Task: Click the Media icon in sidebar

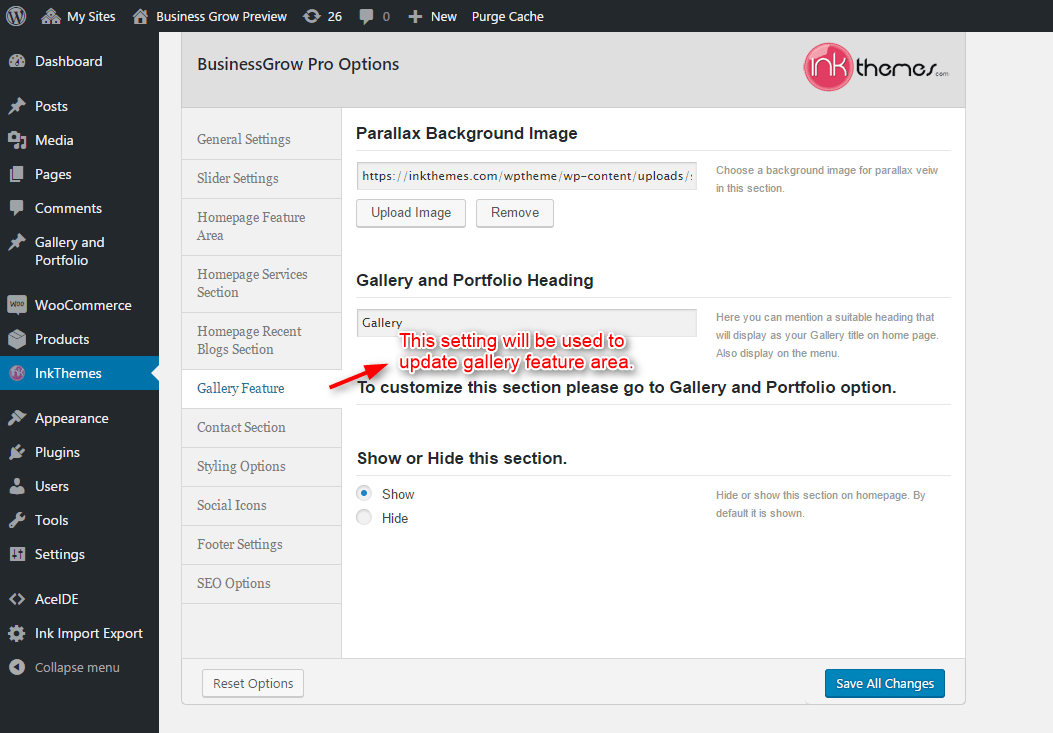Action: 17,140
